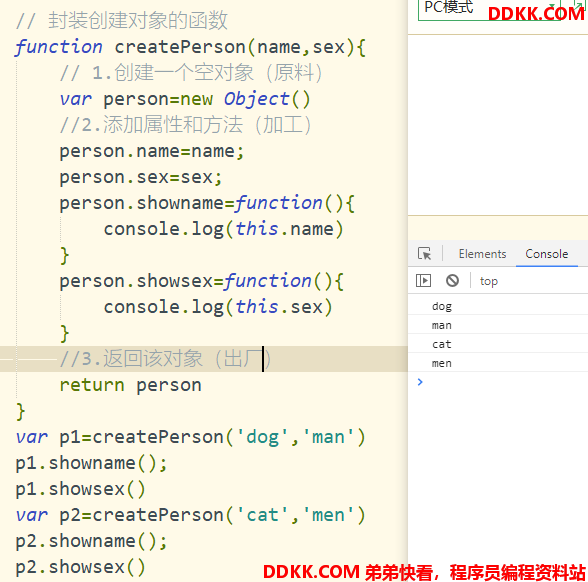
Task: Select the men console output line
Action: [498, 363]
